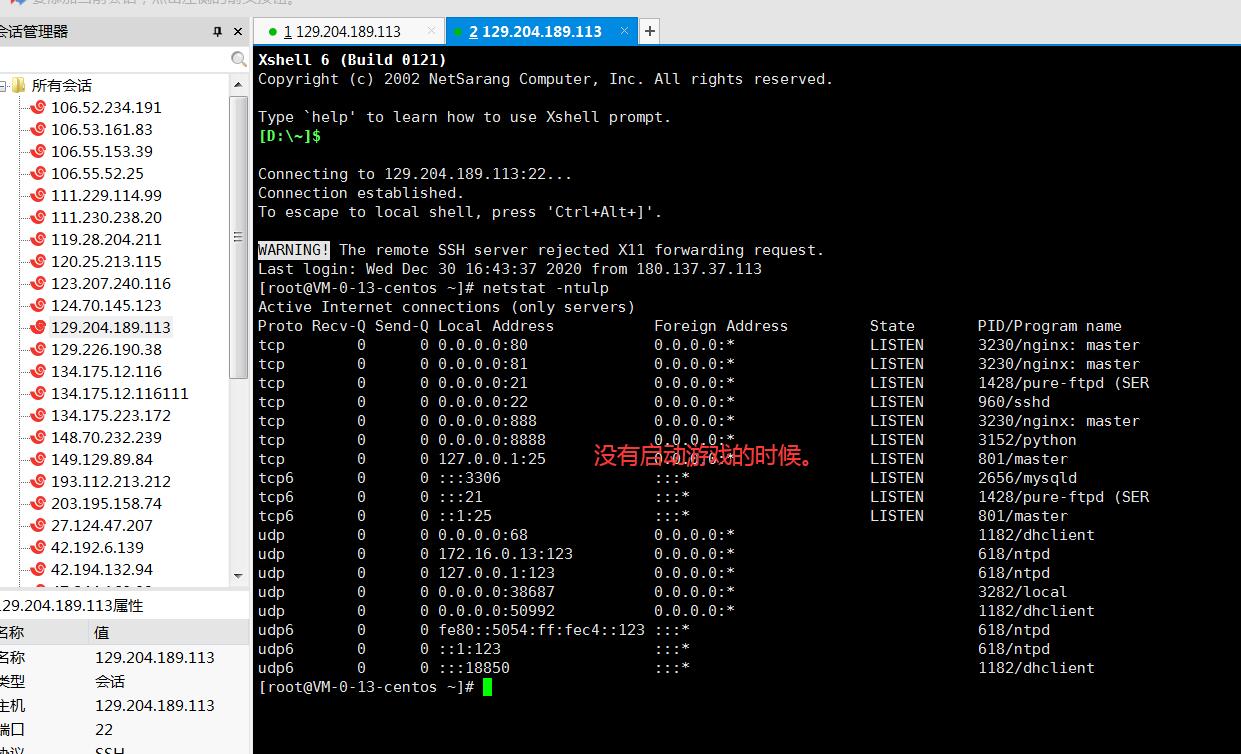Click the session search magnifier icon

[x=238, y=59]
